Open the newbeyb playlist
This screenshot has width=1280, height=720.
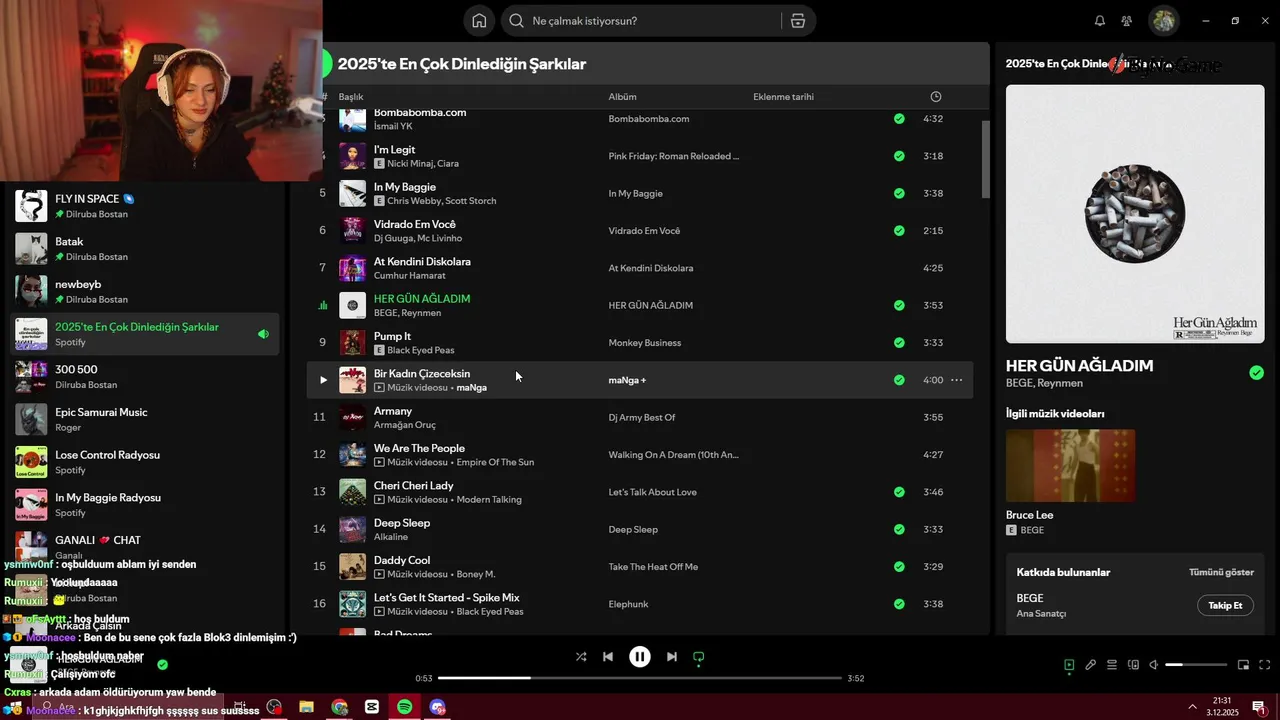point(145,291)
